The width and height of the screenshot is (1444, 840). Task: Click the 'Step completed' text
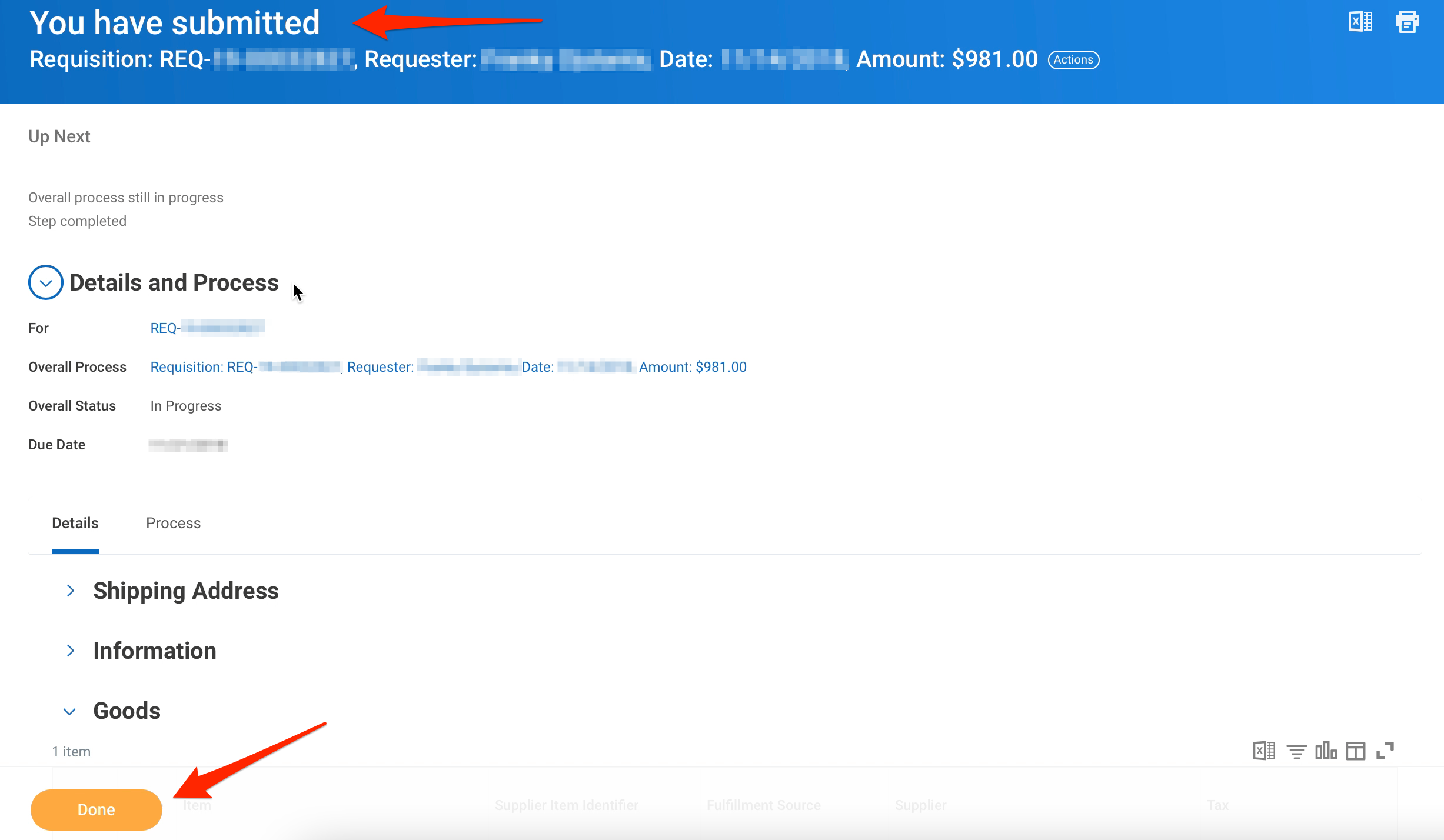click(x=77, y=221)
